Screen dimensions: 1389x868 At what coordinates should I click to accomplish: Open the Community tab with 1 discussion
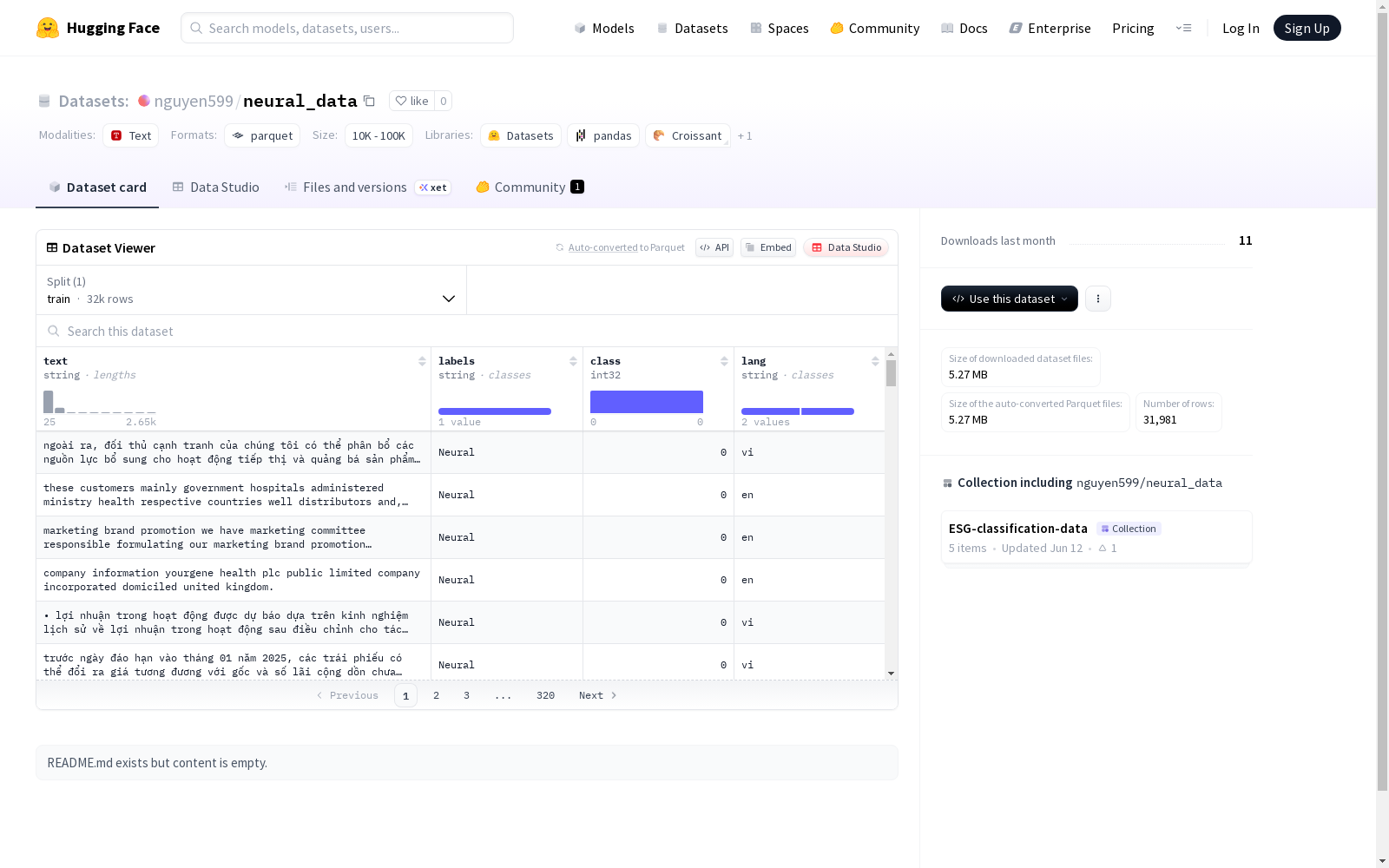click(x=530, y=187)
